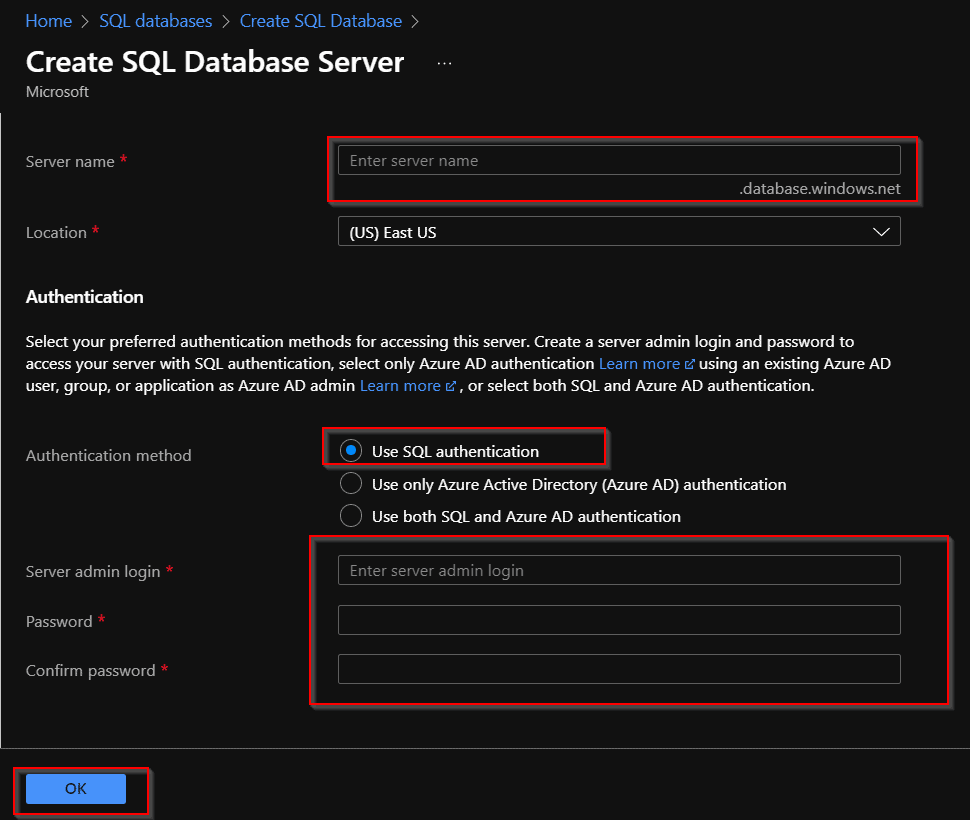970x820 pixels.
Task: Select Use both SQL and Azure AD authentication
Action: (x=351, y=516)
